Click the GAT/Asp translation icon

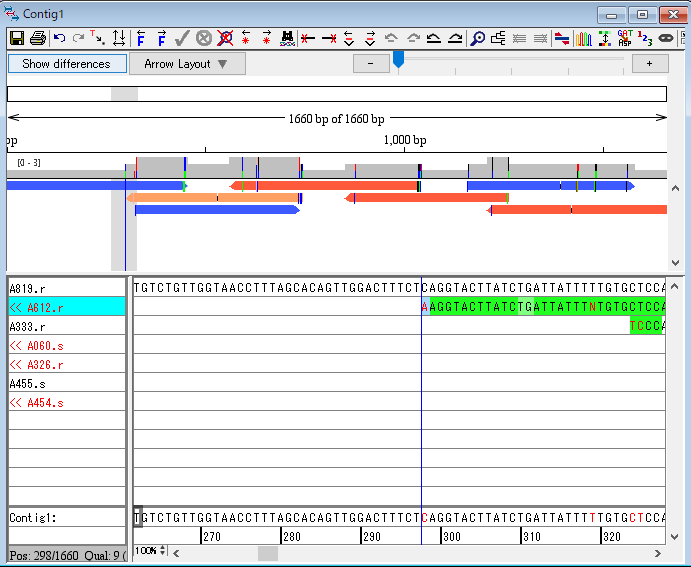click(x=625, y=38)
